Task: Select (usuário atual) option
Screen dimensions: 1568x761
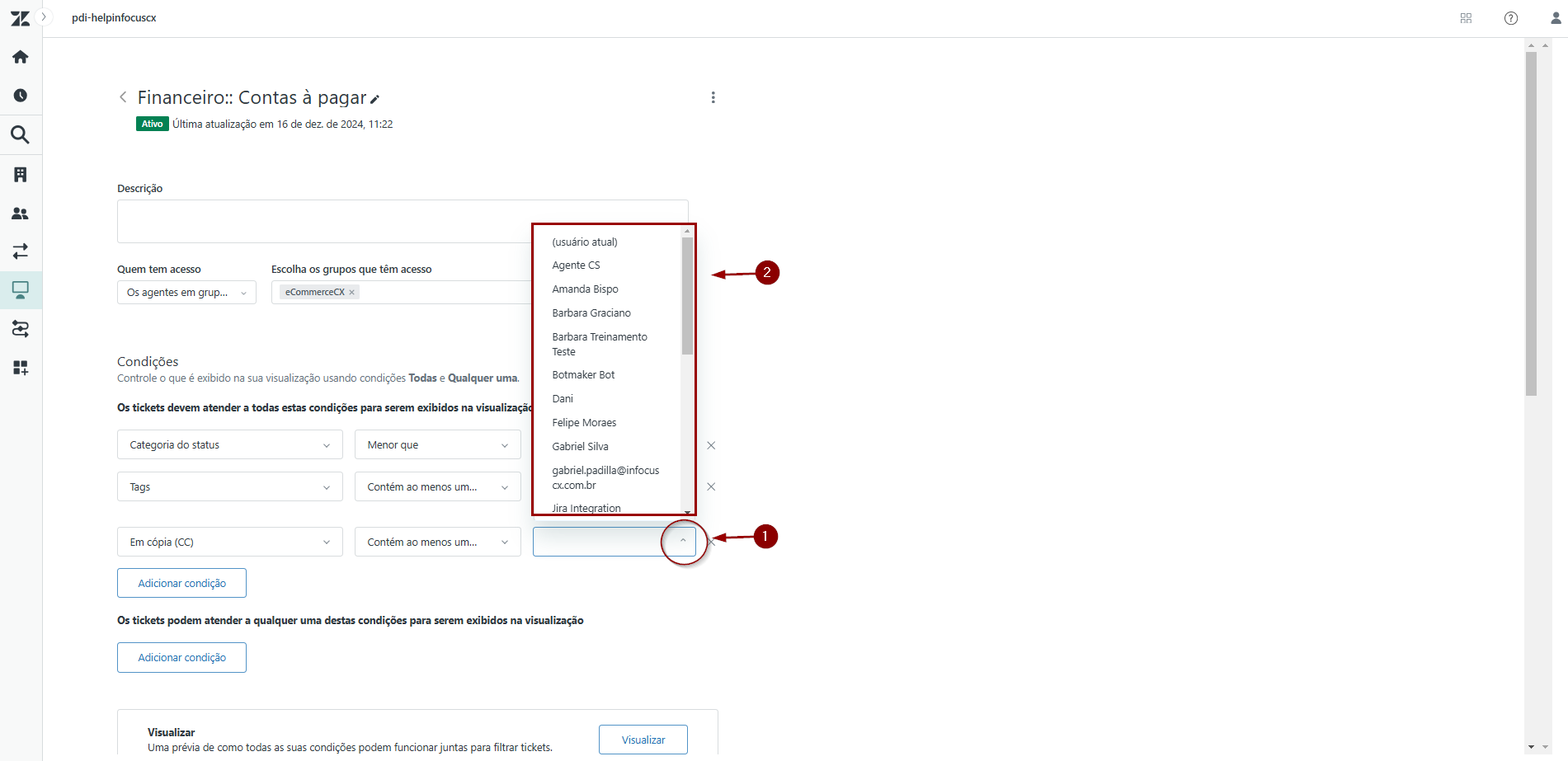Action: click(x=585, y=242)
